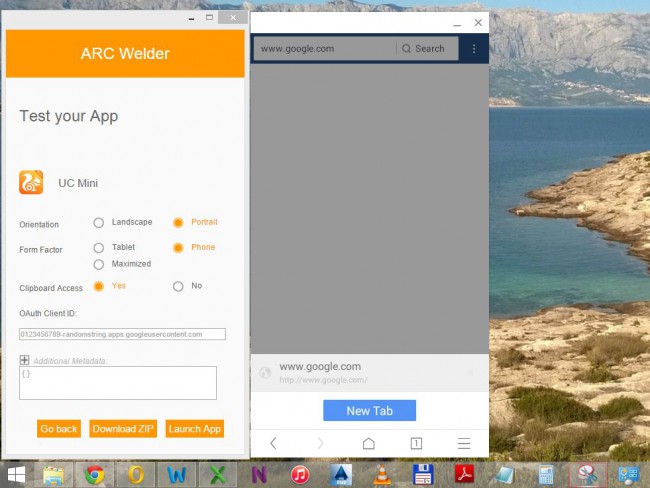Expand Additional Metadata with the plus icon
The height and width of the screenshot is (488, 650).
[x=24, y=359]
